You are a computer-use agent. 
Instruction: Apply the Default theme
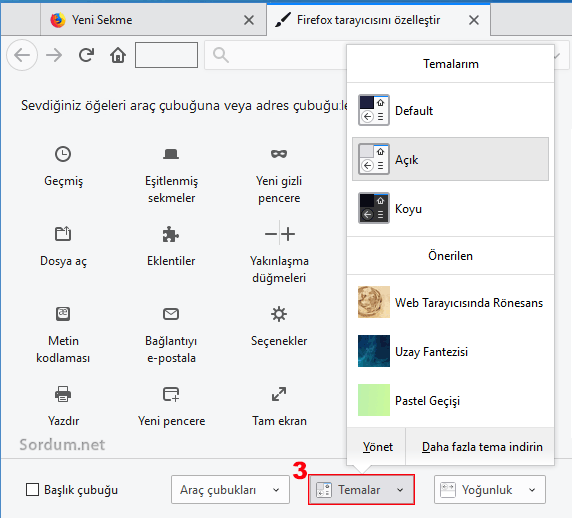tap(450, 111)
